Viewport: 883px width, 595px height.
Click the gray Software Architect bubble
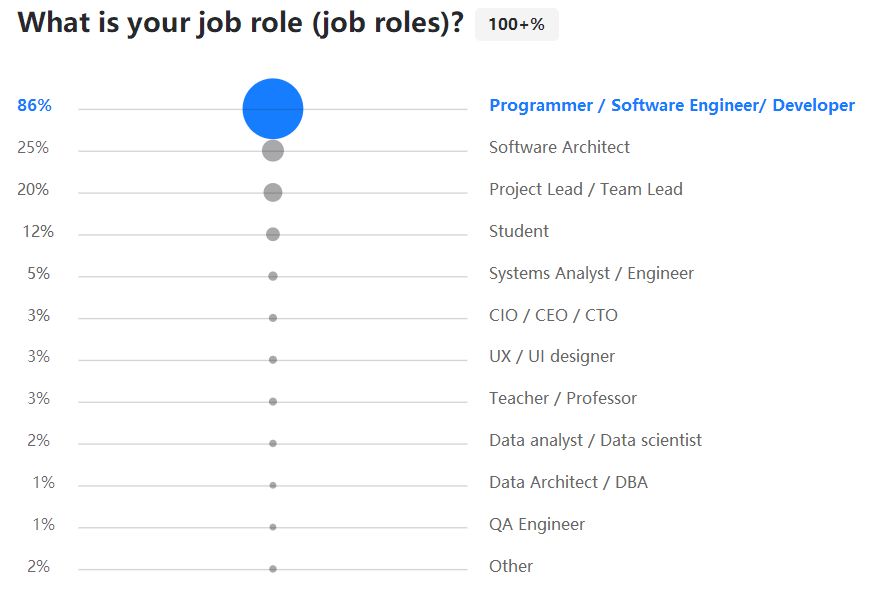tap(273, 150)
